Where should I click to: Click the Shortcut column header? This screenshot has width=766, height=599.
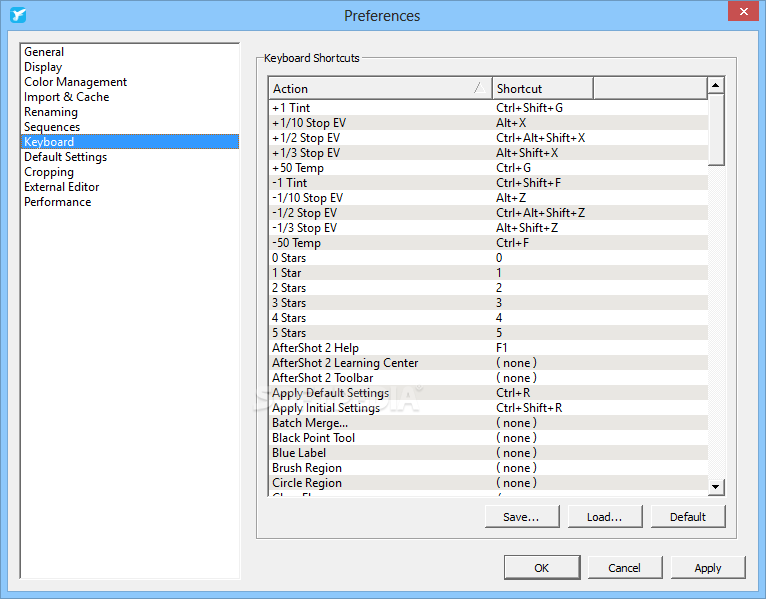click(x=543, y=88)
